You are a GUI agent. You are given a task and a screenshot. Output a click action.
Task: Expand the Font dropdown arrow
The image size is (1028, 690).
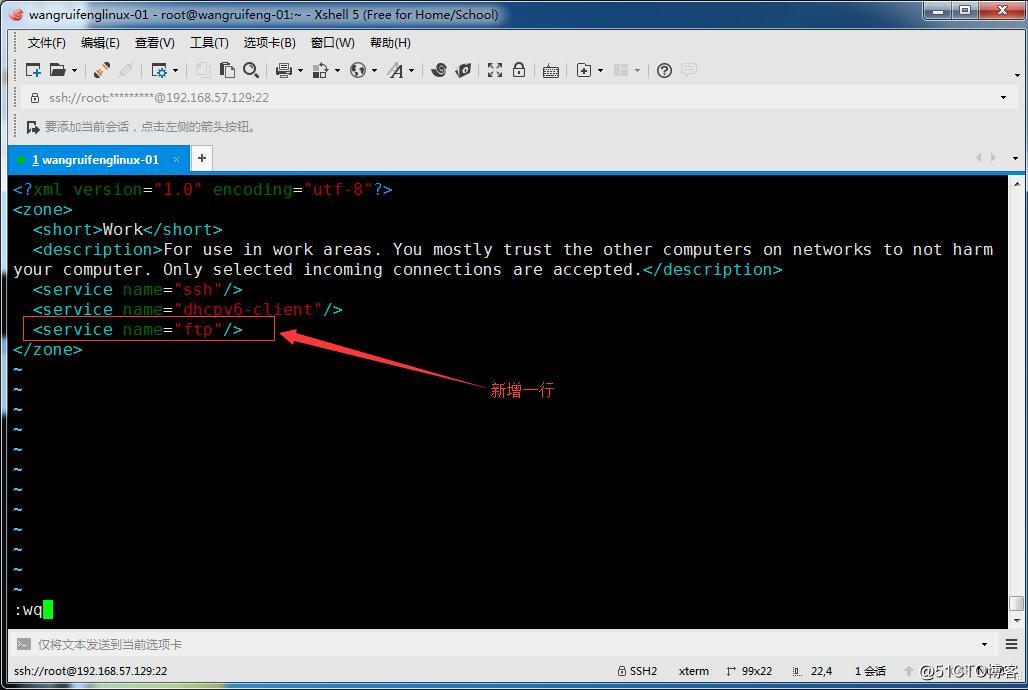click(412, 70)
